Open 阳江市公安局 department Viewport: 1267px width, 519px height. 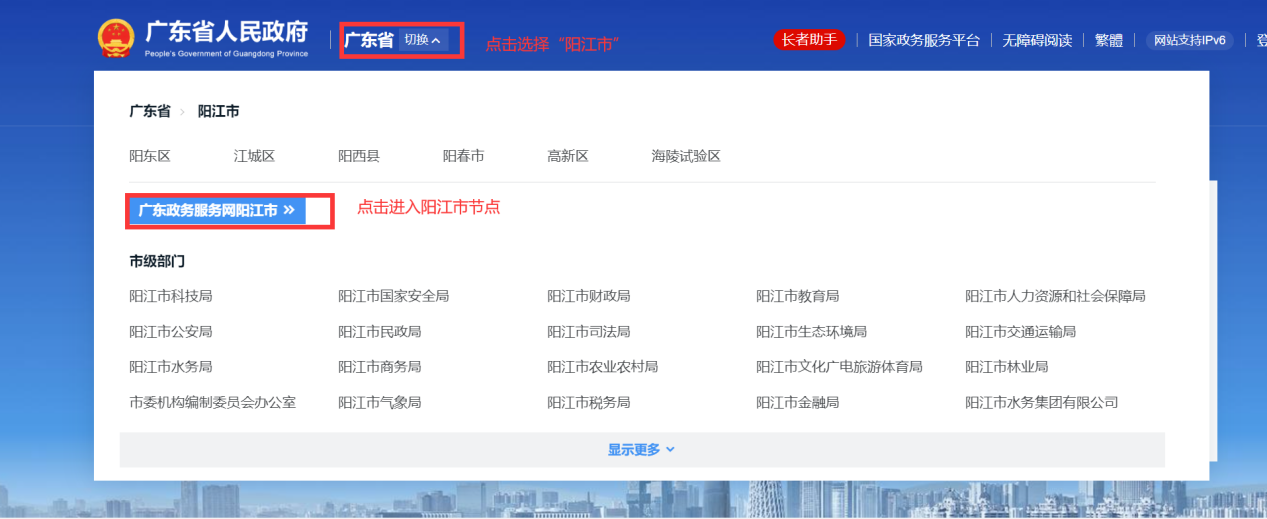(x=171, y=331)
